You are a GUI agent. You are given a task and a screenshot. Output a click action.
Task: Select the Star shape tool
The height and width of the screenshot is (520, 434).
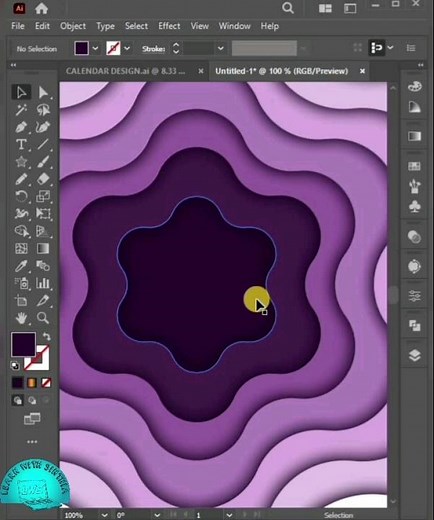pyautogui.click(x=21, y=162)
